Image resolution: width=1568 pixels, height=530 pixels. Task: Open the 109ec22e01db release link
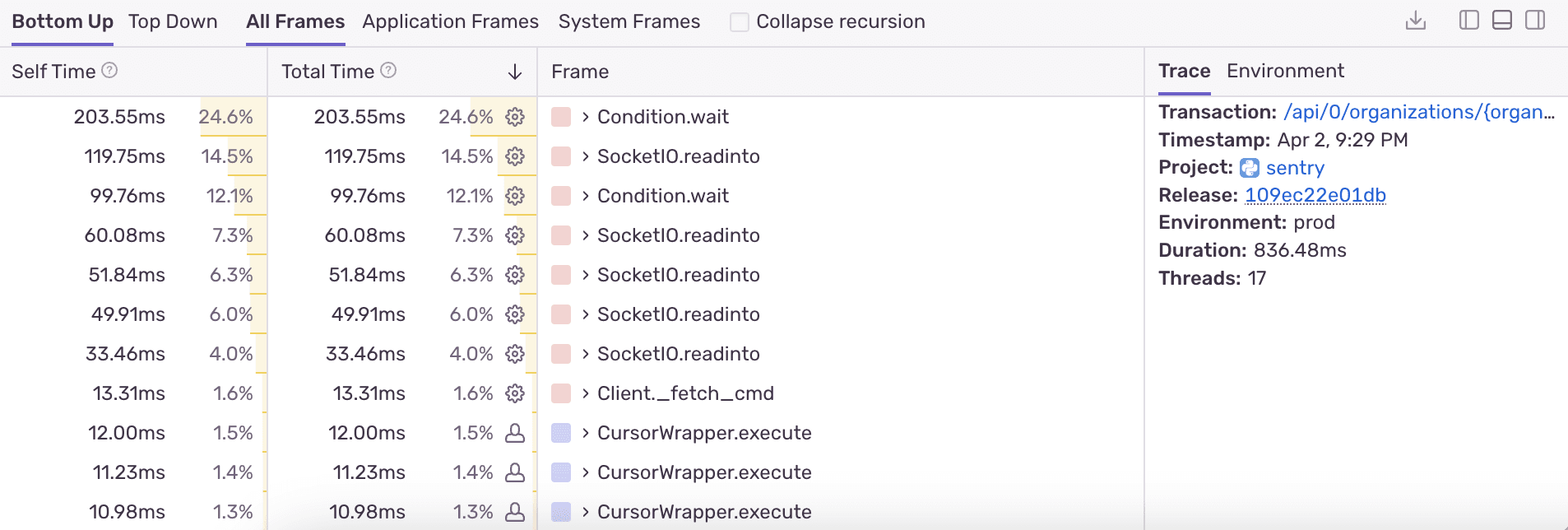point(1315,195)
